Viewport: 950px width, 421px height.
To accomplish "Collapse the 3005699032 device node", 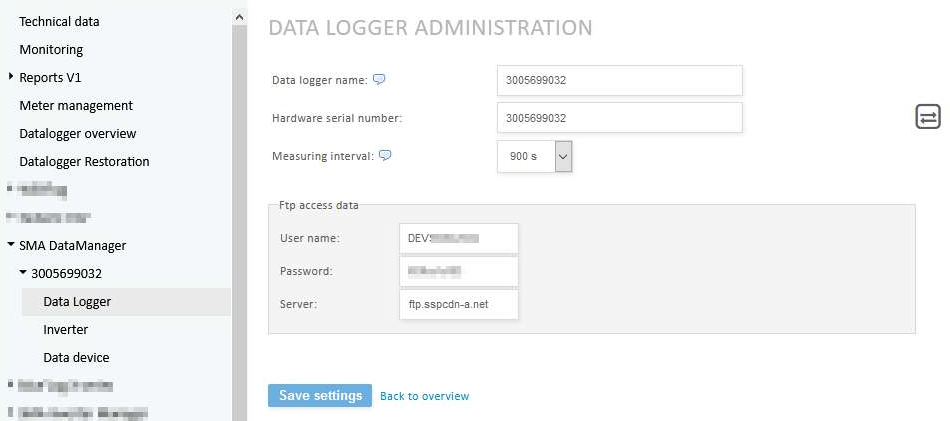I will point(23,273).
